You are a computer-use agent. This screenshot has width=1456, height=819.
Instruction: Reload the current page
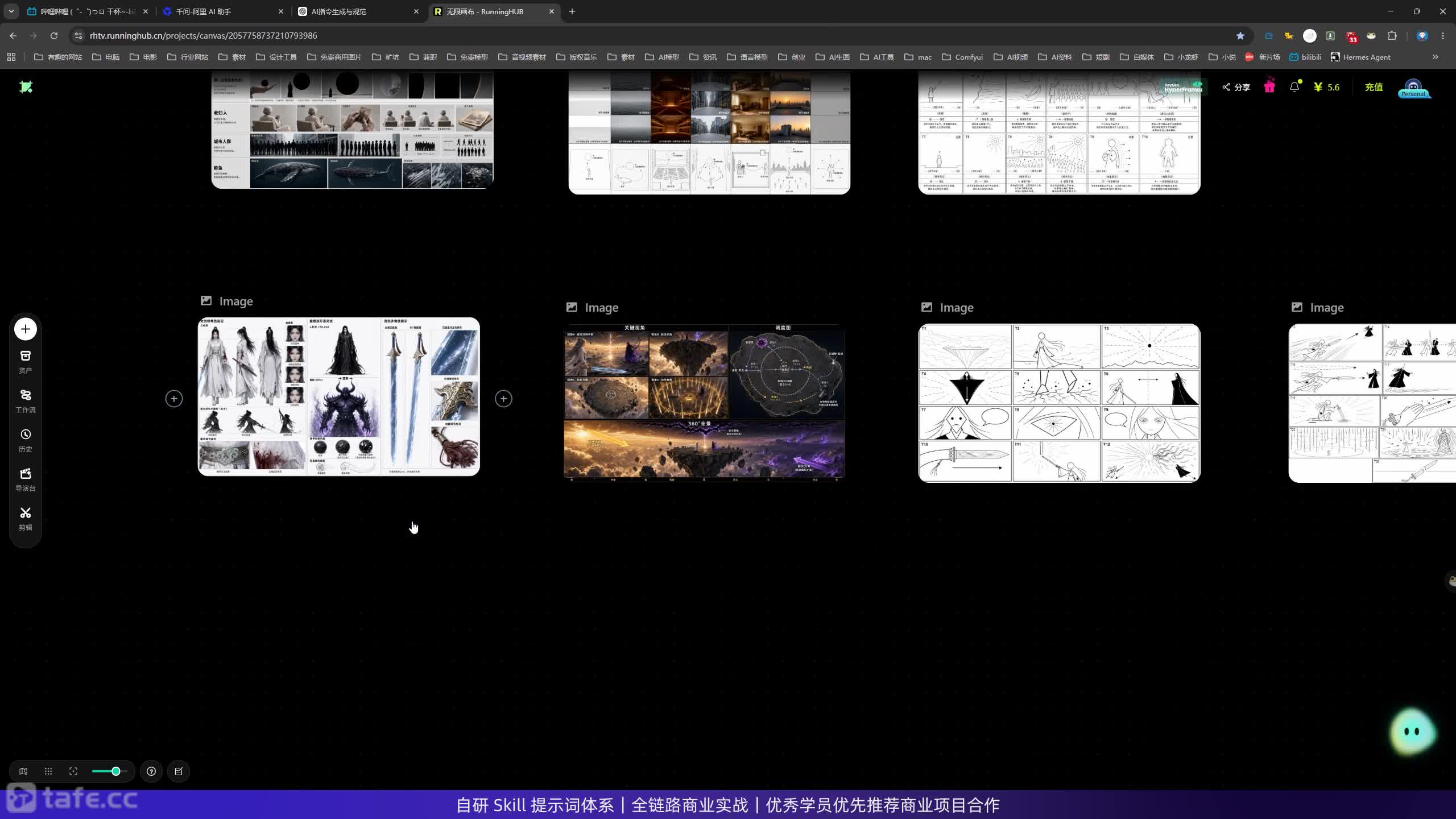point(54,35)
